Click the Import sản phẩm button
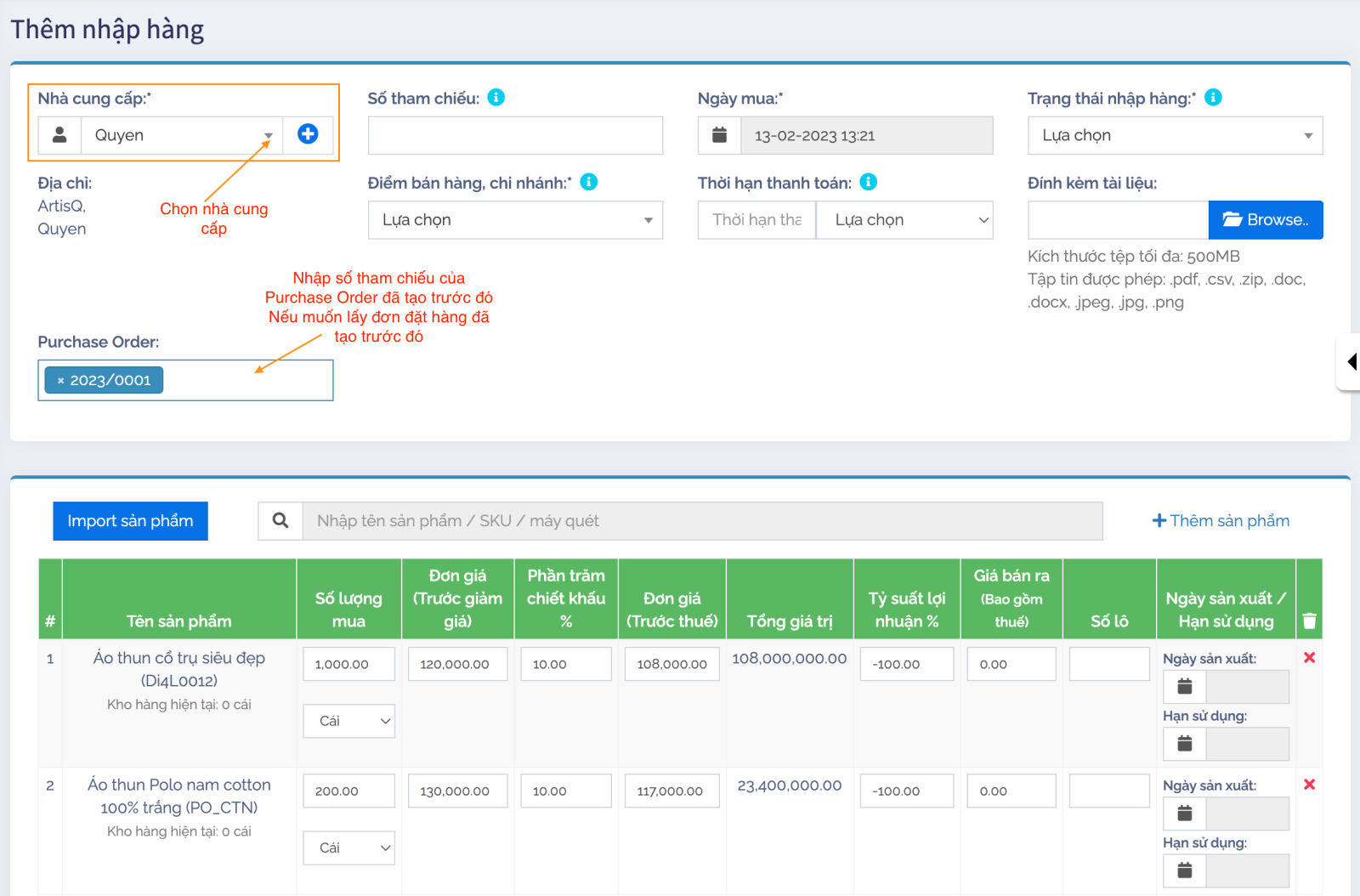 pyautogui.click(x=130, y=521)
